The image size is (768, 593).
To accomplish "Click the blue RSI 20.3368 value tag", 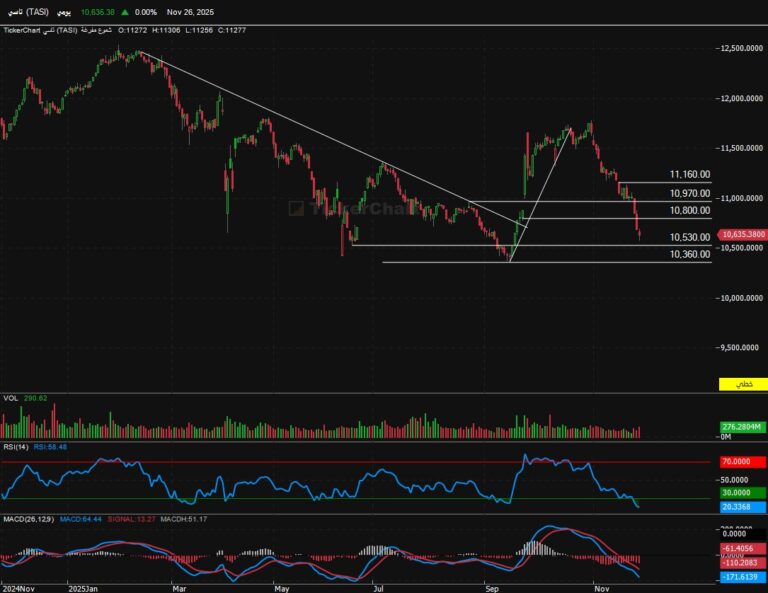I will (742, 507).
